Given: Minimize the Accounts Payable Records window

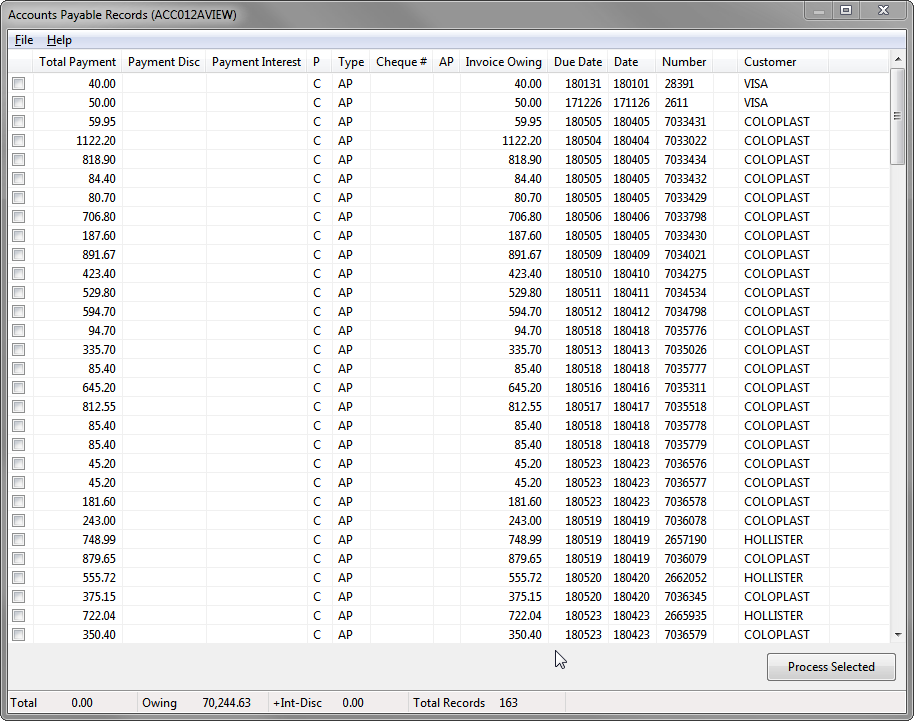Looking at the screenshot, I should click(x=819, y=10).
